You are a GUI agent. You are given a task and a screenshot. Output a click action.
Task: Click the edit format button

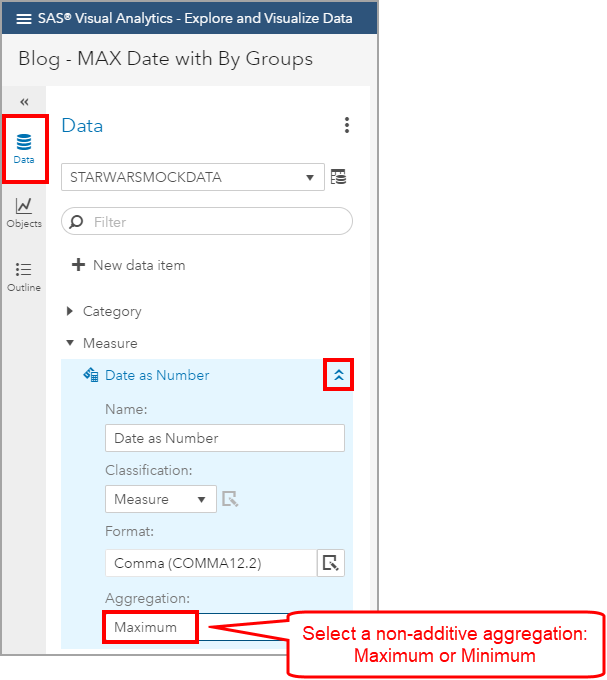331,563
